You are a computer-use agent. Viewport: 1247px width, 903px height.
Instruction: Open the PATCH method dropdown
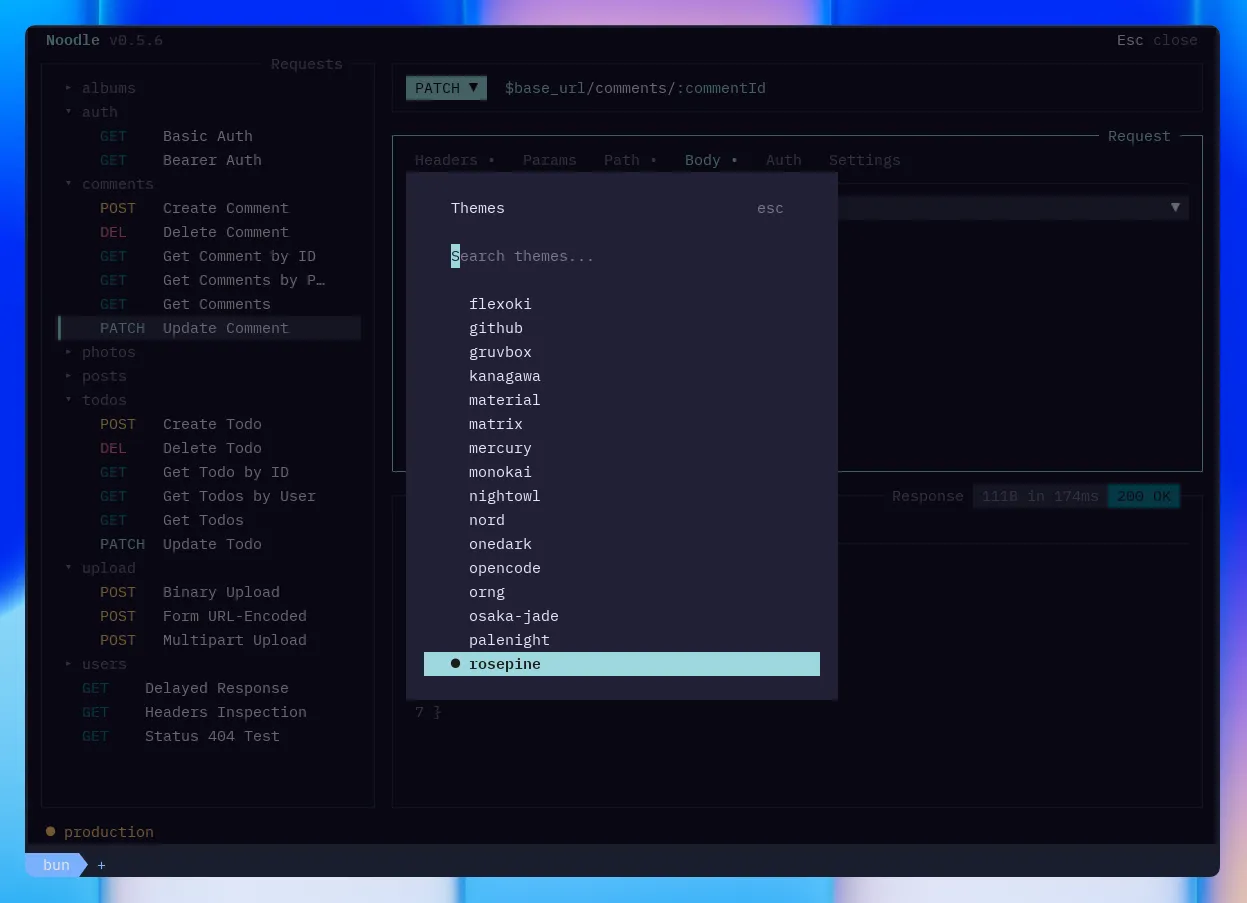point(446,88)
